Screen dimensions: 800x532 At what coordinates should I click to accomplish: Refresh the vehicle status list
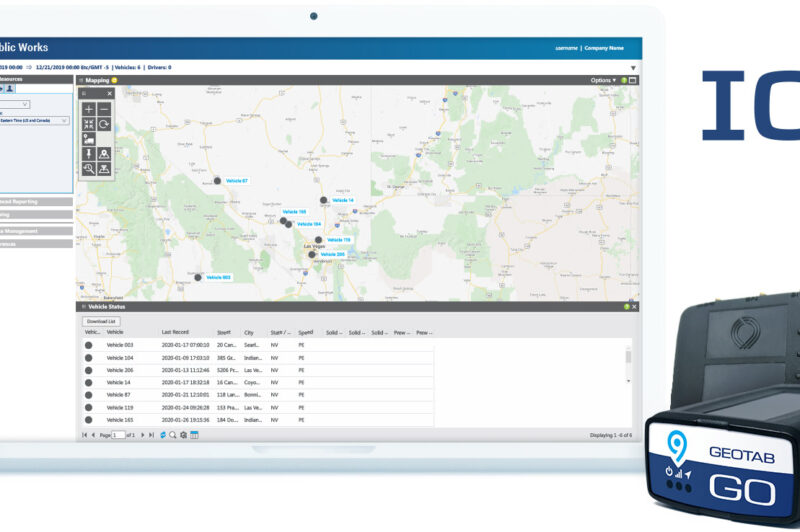tap(163, 435)
